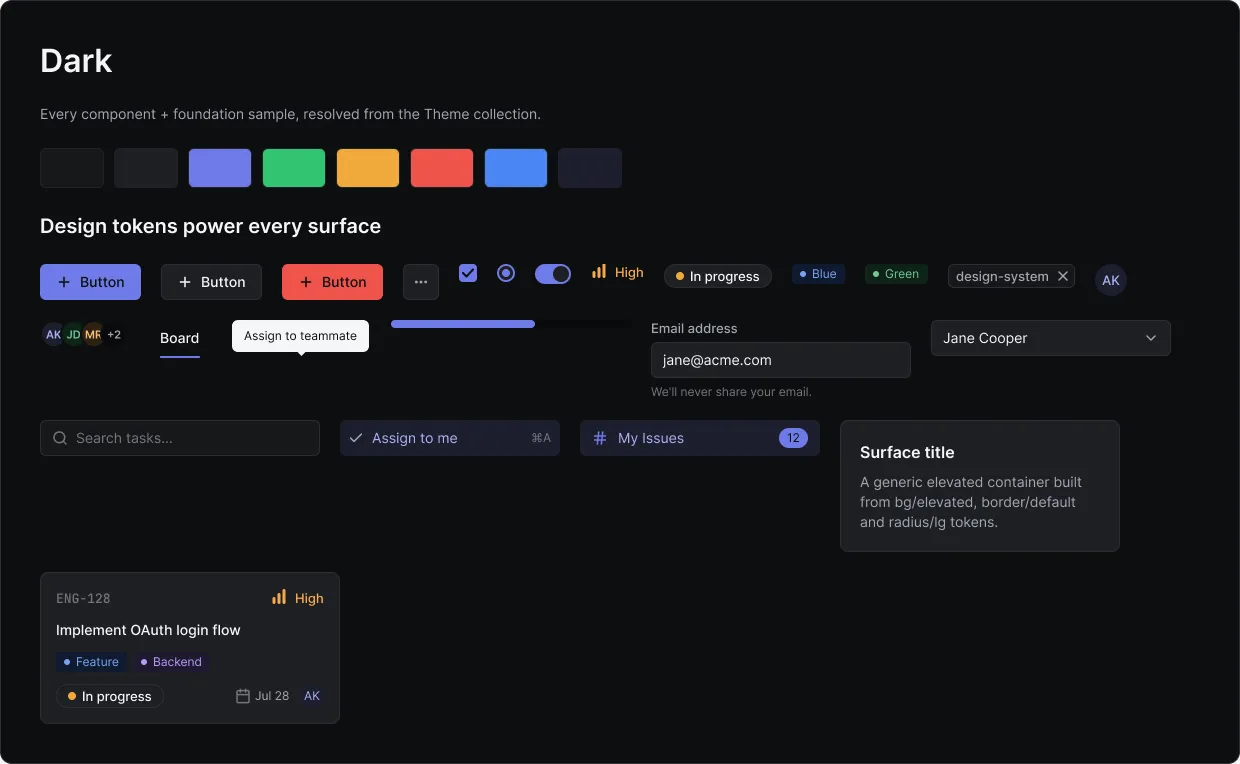Click the High priority icon on issue card
1240x764 pixels.
pos(279,597)
